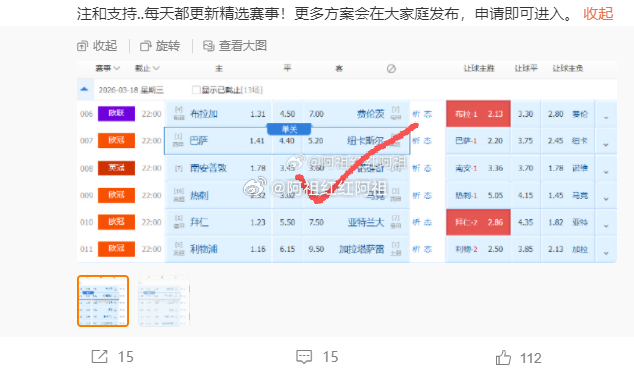Click the 布拉加 team name in row 006
634x375 pixels.
pyautogui.click(x=204, y=114)
